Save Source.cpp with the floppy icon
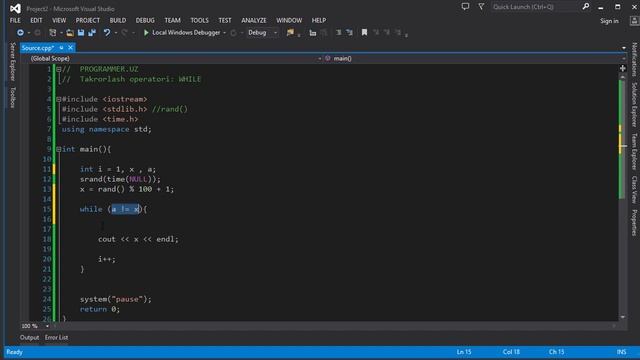 click(81, 33)
